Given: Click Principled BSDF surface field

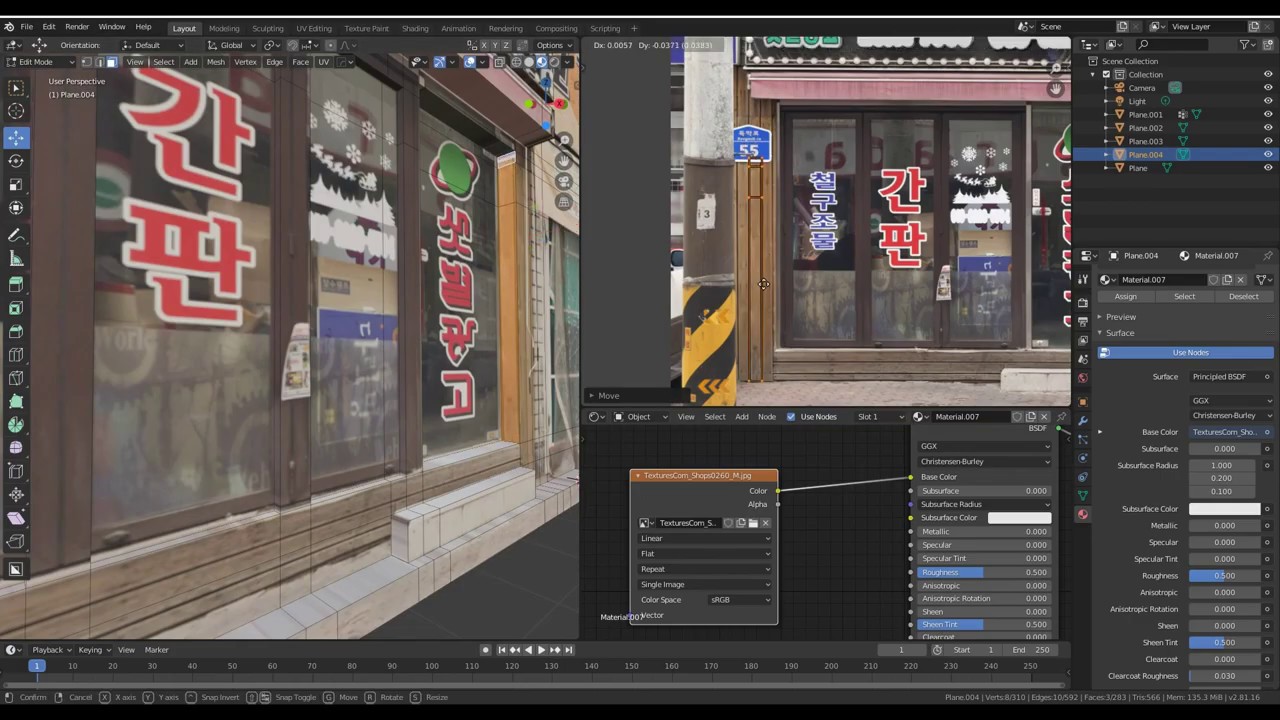Looking at the screenshot, I should click(x=1225, y=377).
